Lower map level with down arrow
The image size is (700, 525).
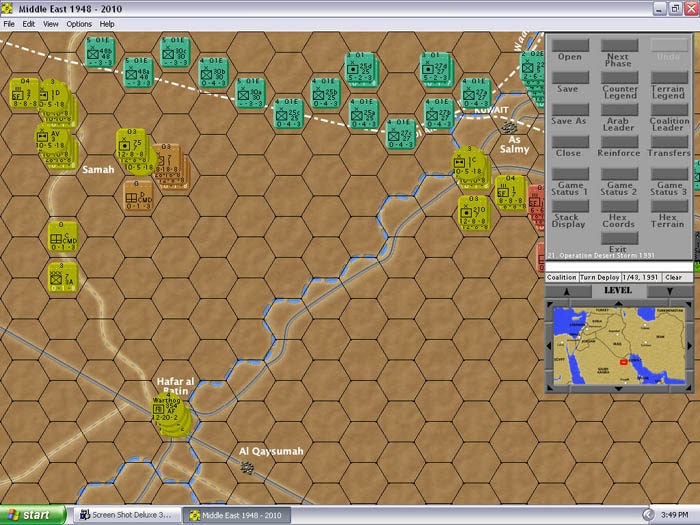point(669,291)
